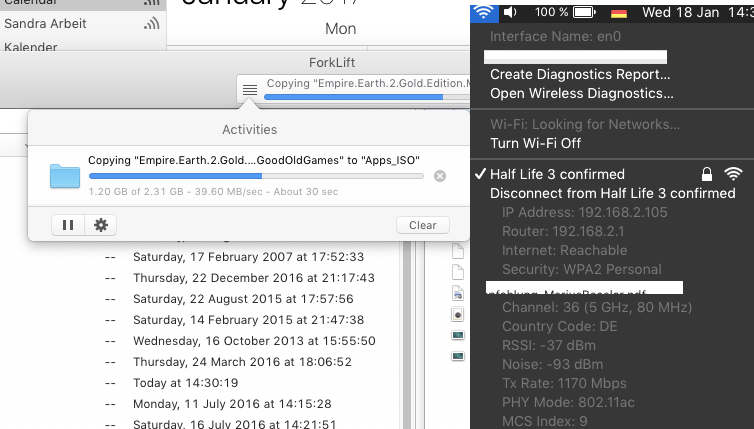This screenshot has width=754, height=429.
Task: Click the Tx Rate: 1170 Mbps entry
Action: click(x=565, y=383)
